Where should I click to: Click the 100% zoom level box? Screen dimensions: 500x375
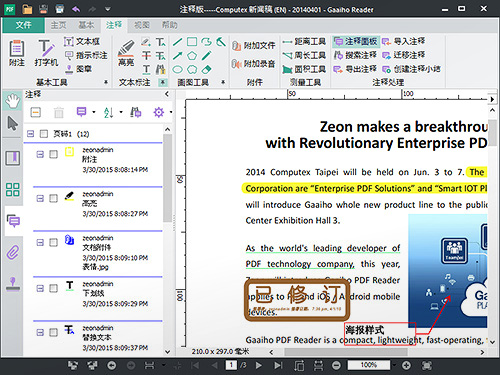369,365
